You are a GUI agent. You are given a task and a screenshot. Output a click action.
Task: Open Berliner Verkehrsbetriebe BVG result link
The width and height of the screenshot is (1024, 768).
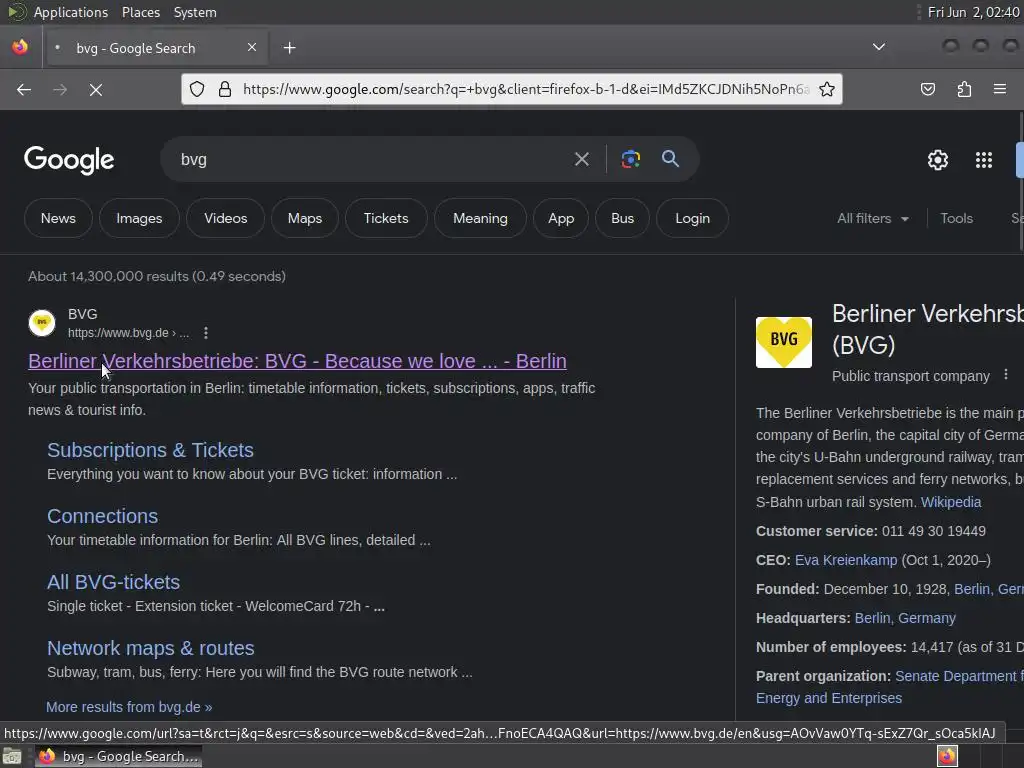[x=297, y=361]
